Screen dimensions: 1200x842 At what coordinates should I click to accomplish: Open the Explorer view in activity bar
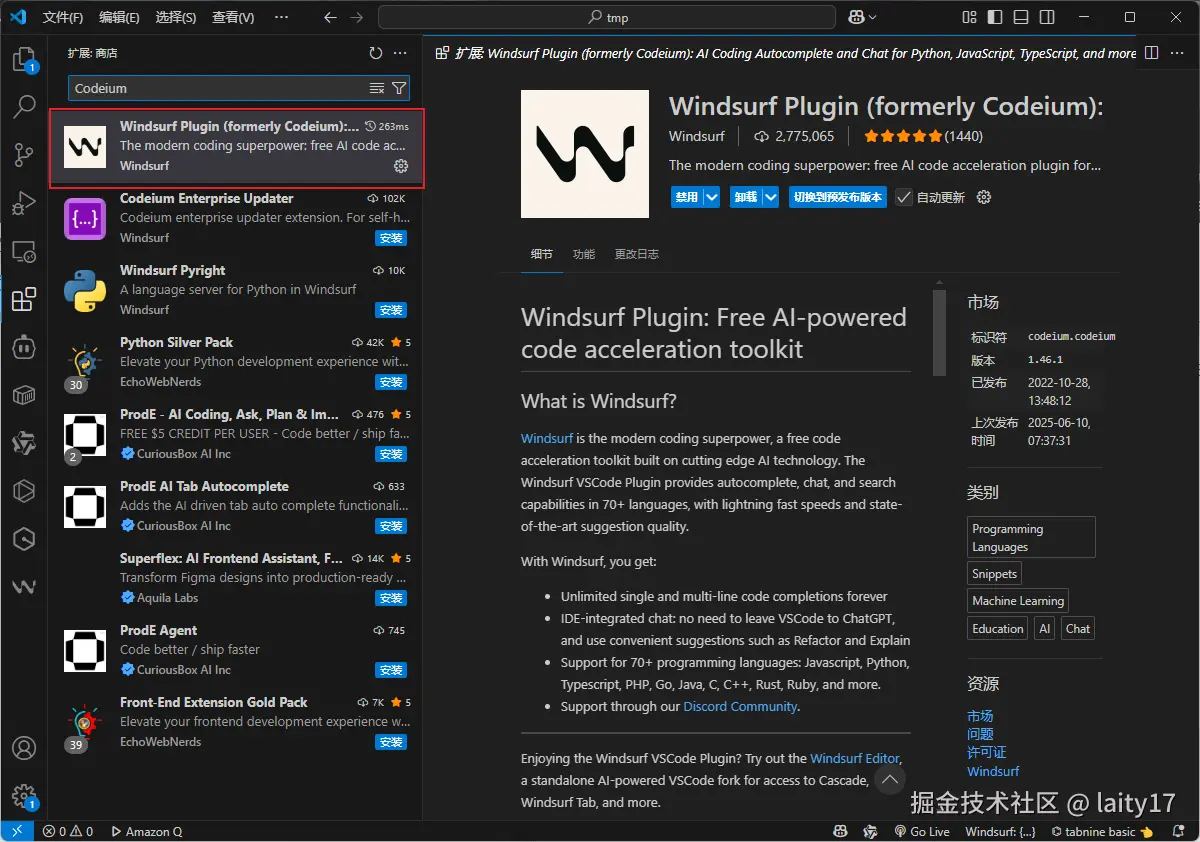(24, 60)
